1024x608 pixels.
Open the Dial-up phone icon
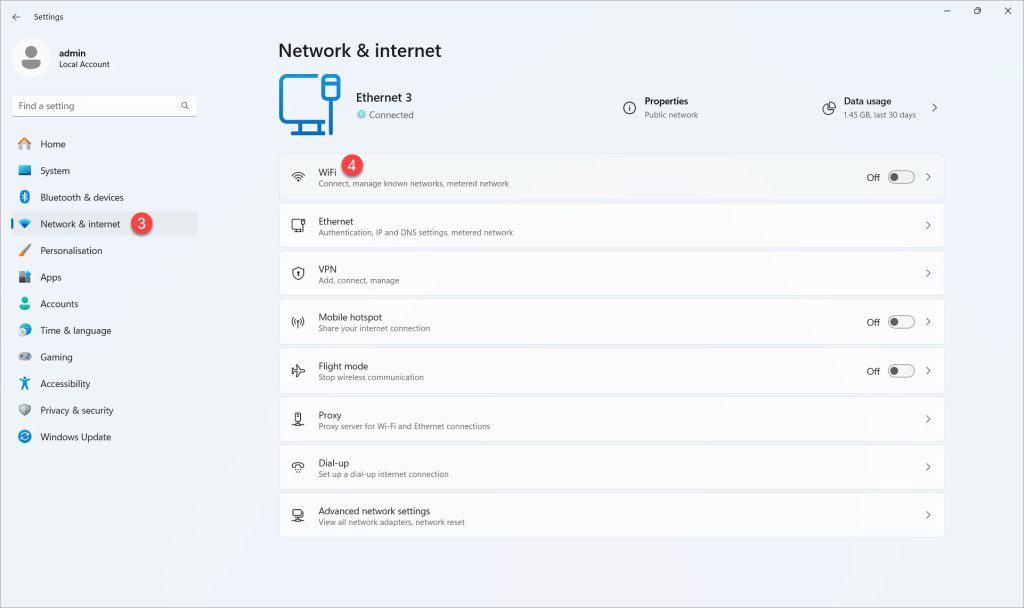297,466
